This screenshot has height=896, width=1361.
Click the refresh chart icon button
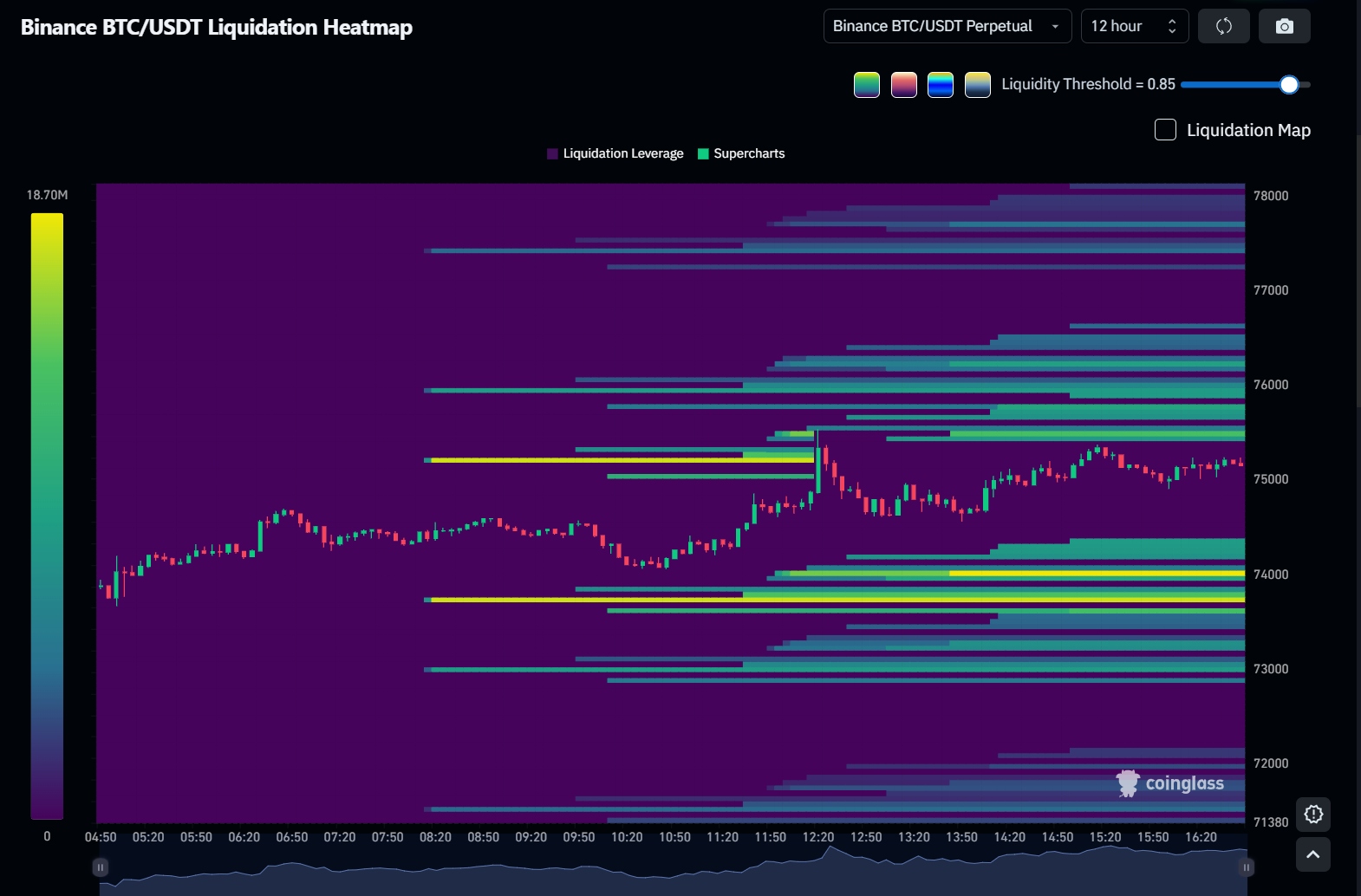point(1223,26)
